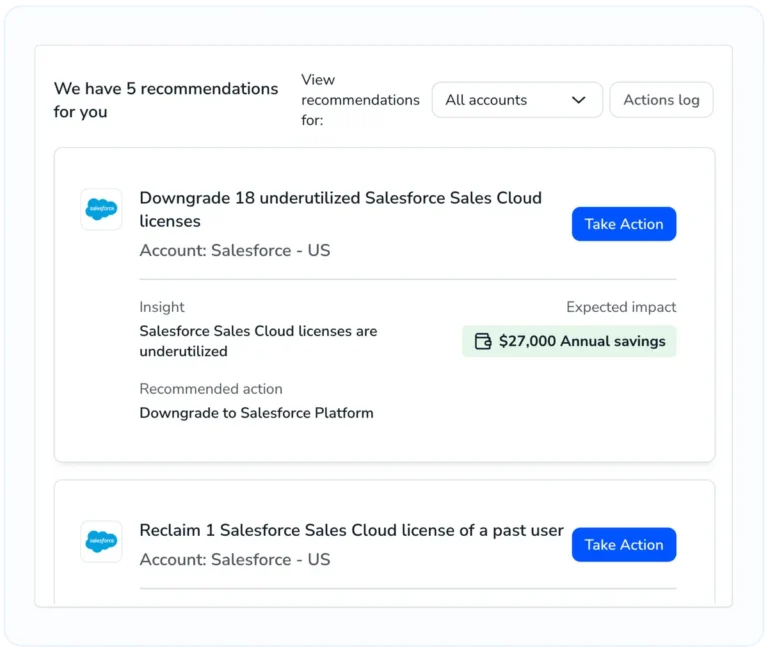The height and width of the screenshot is (651, 768).
Task: Click the chevron arrow in All accounts selector
Action: (578, 100)
